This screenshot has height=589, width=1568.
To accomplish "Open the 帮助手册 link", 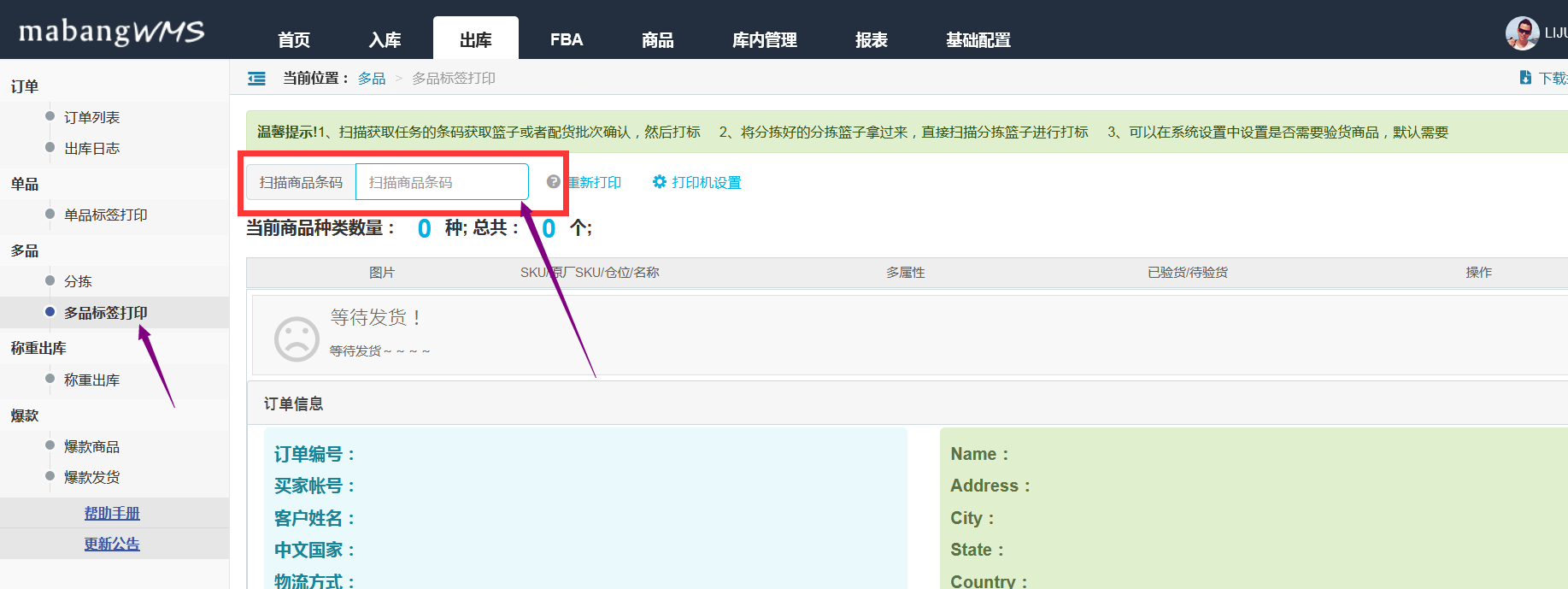I will coord(112,513).
